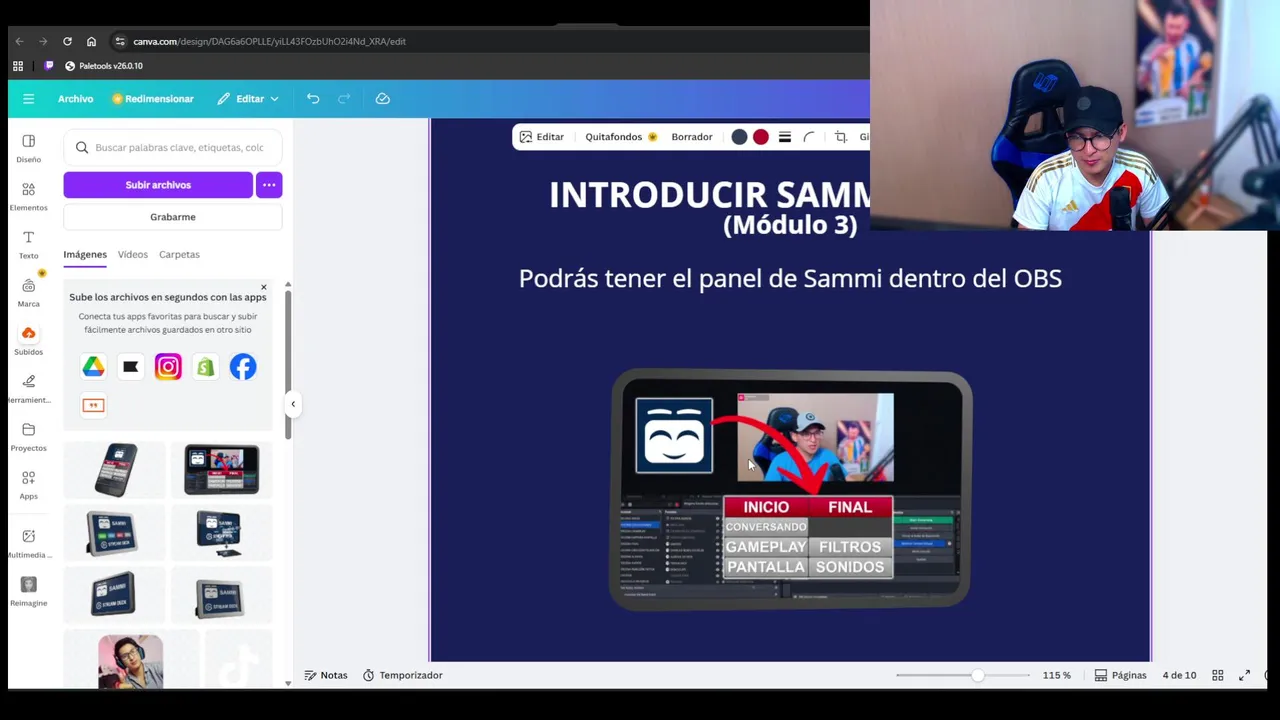Connect Instagram app icon
Image resolution: width=1280 pixels, height=720 pixels.
click(x=168, y=367)
